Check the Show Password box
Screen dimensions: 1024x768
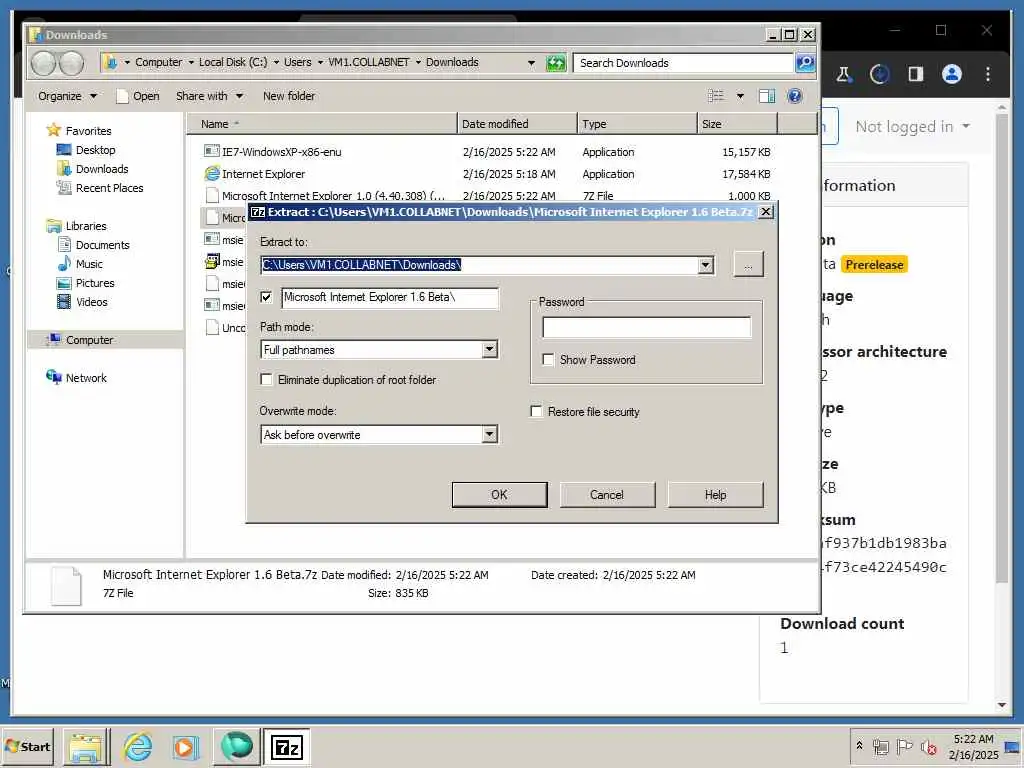548,360
